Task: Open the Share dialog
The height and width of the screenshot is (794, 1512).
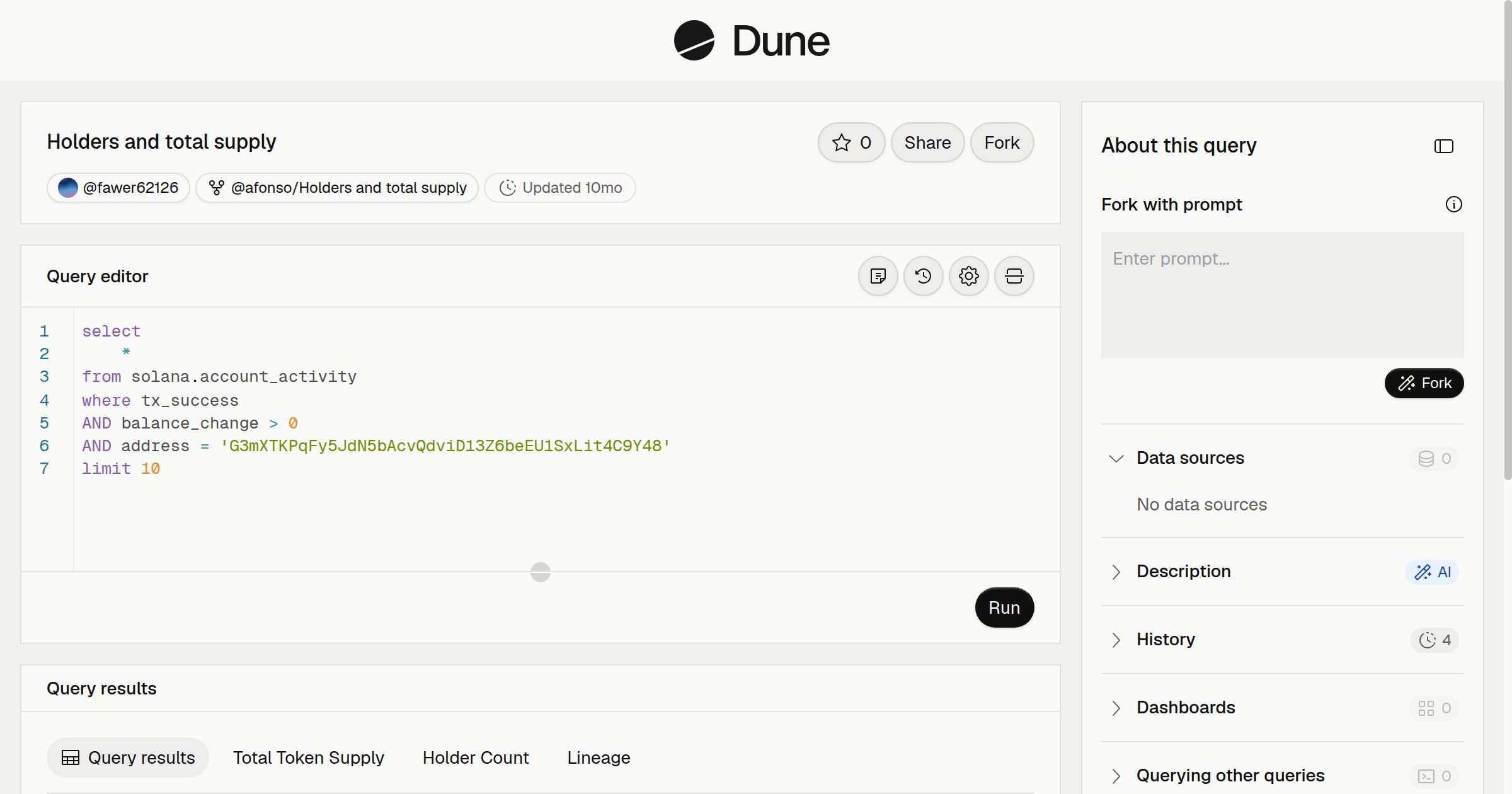Action: point(927,142)
